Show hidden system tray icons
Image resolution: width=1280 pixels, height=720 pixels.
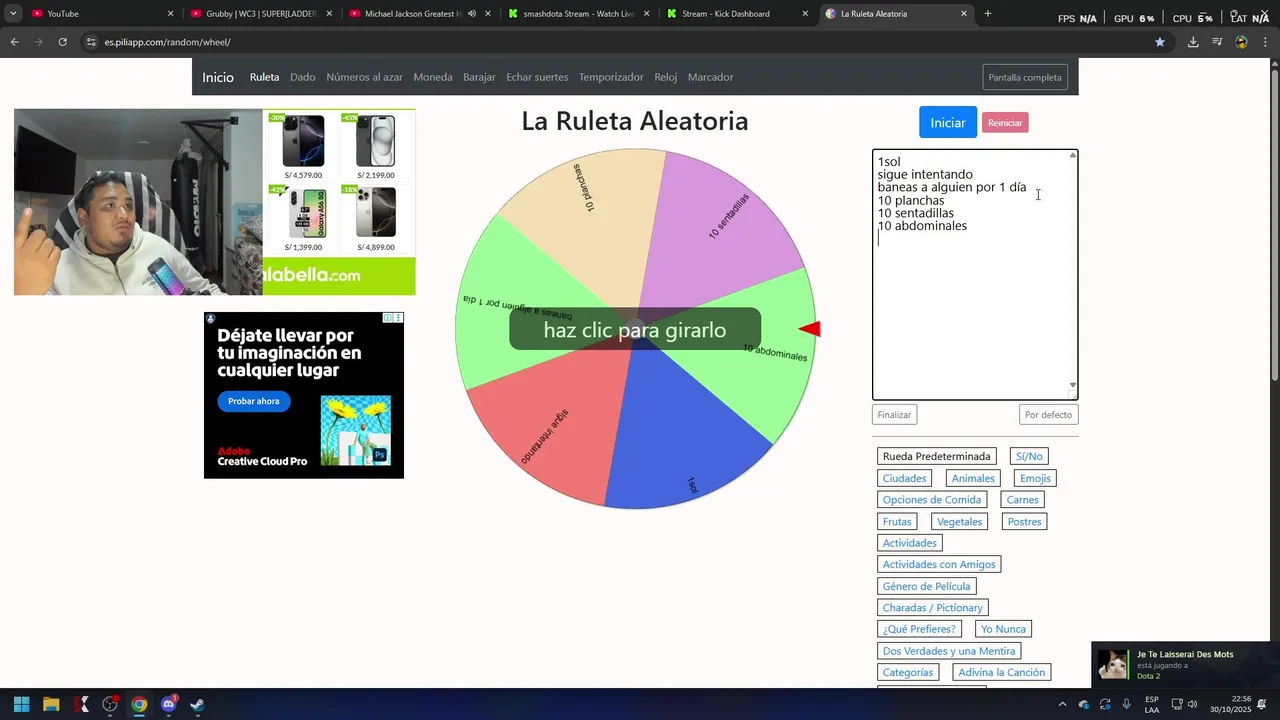tap(1062, 704)
